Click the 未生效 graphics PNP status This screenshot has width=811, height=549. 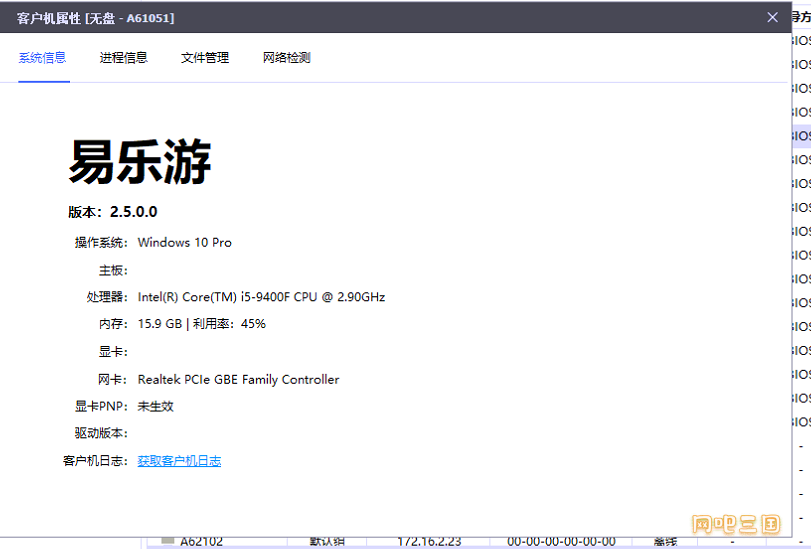tap(155, 407)
